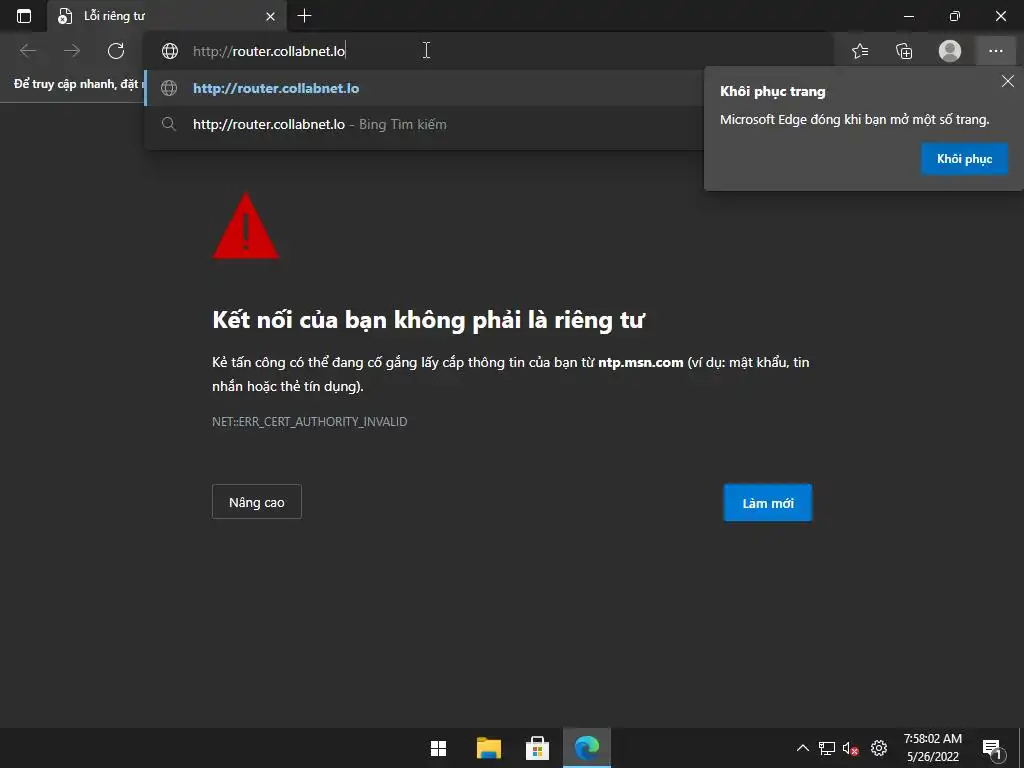Open the tab actions menu icon

(24, 16)
